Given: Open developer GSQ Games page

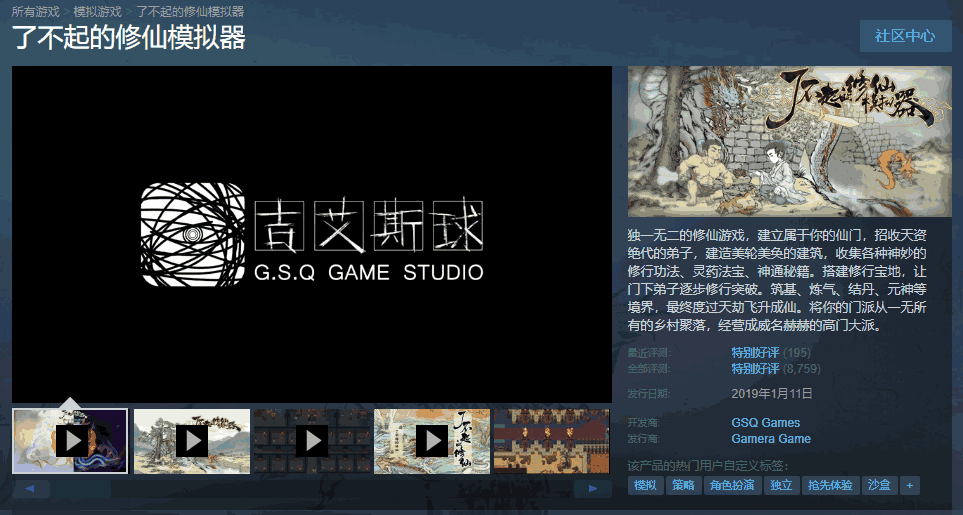Looking at the screenshot, I should point(765,423).
